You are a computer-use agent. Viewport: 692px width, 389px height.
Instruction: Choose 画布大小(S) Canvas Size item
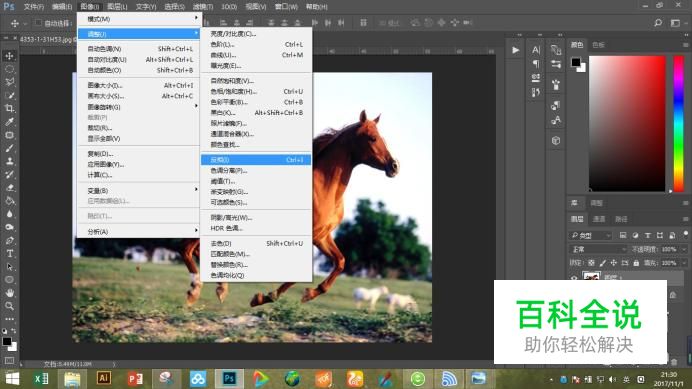pyautogui.click(x=139, y=96)
